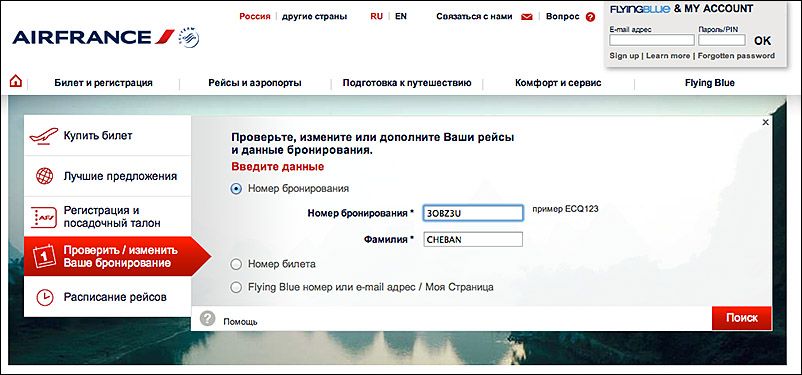Image resolution: width=802 pixels, height=375 pixels.
Task: Close the booking panel with the x
Action: click(765, 122)
